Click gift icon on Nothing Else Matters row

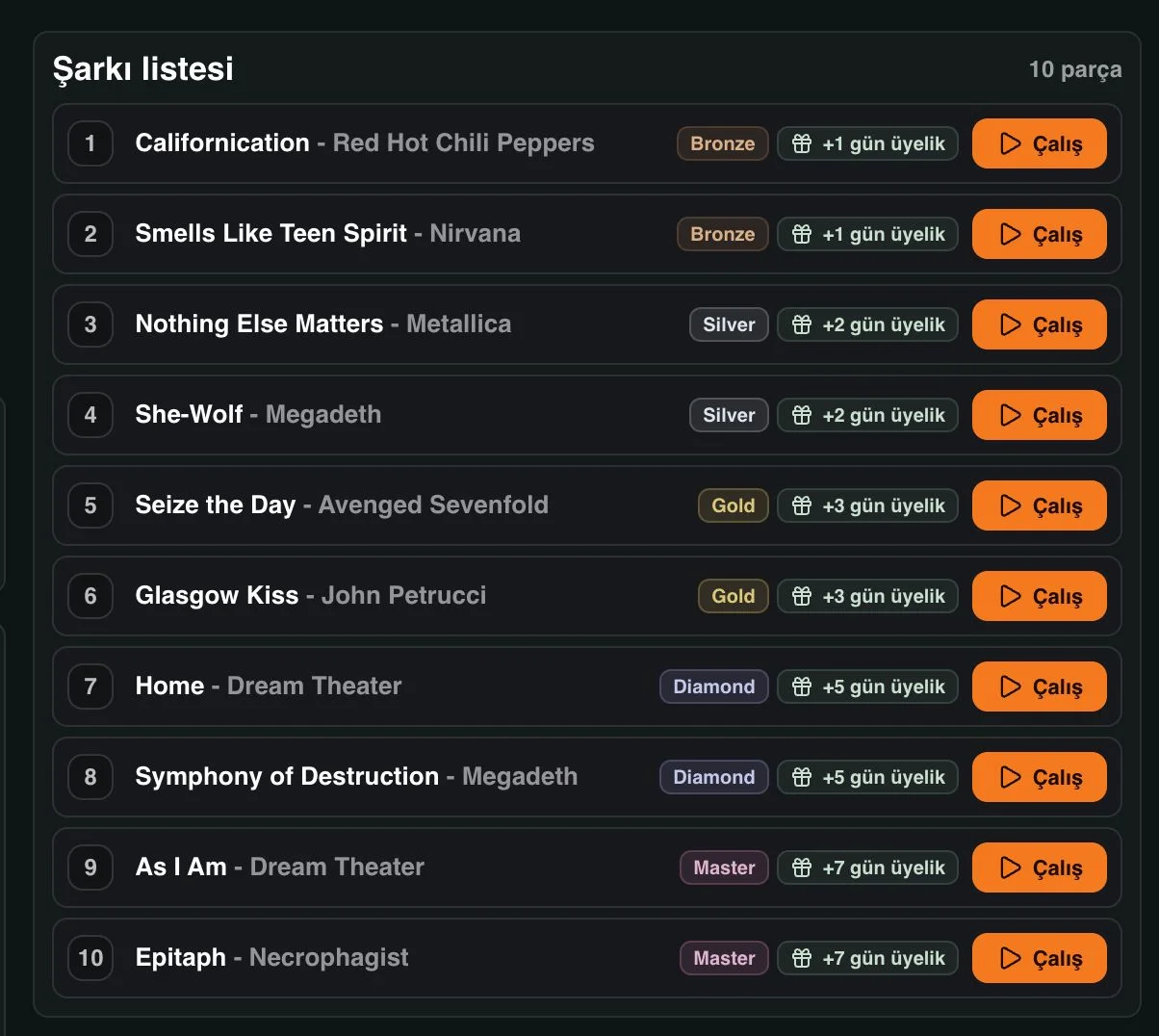click(802, 324)
